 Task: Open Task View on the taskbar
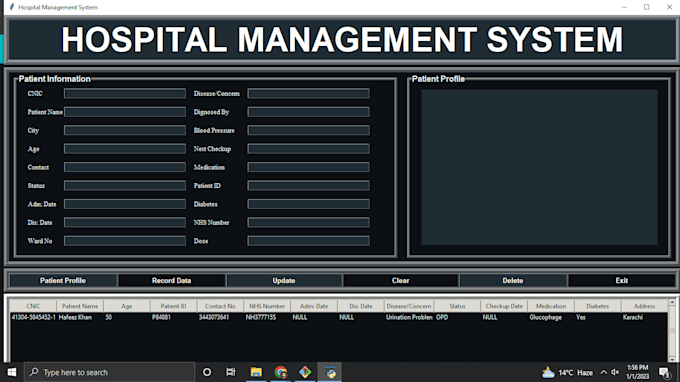(x=231, y=372)
